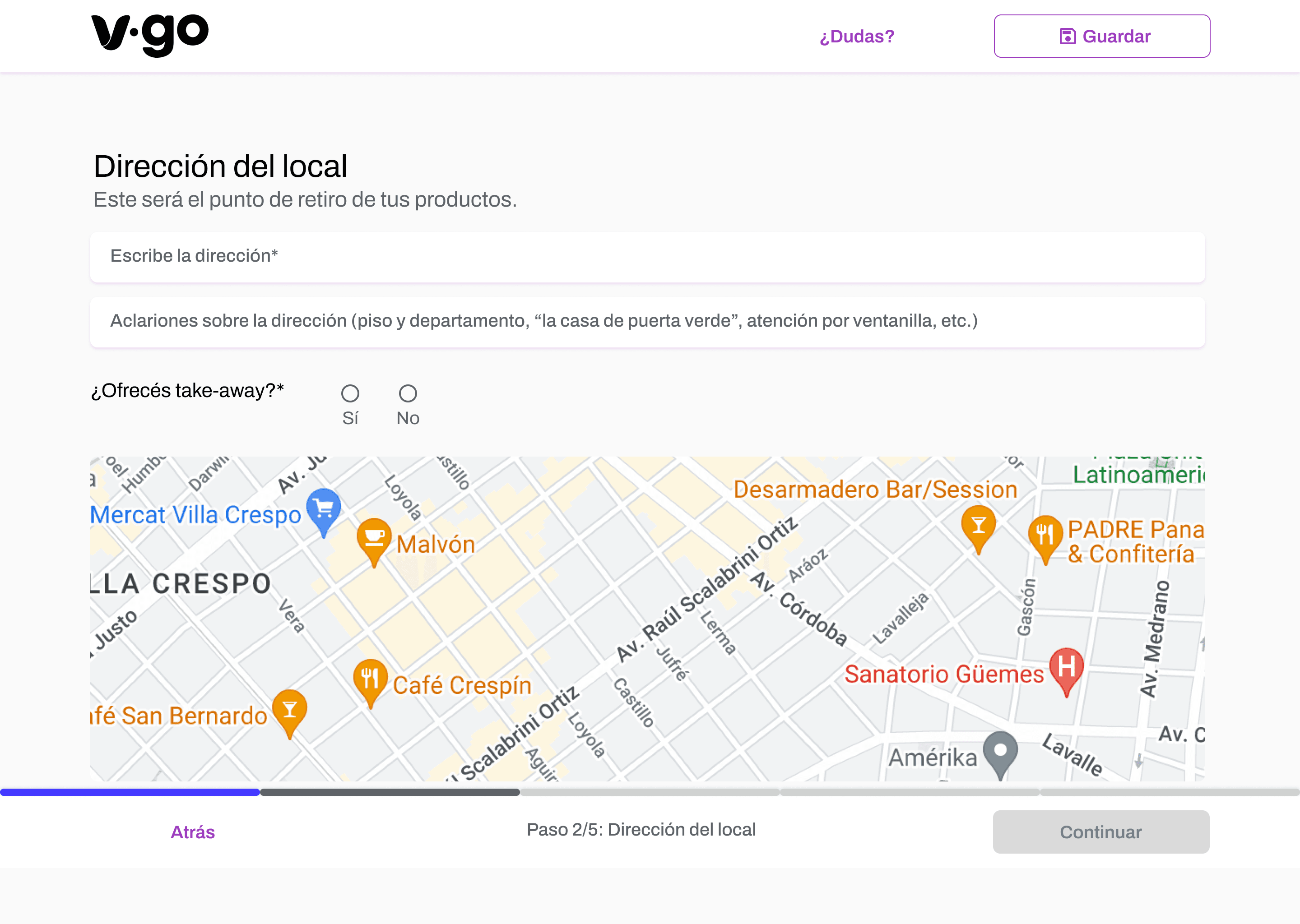Click the Sanatorio Güemes map label
The image size is (1300, 924).
[944, 674]
